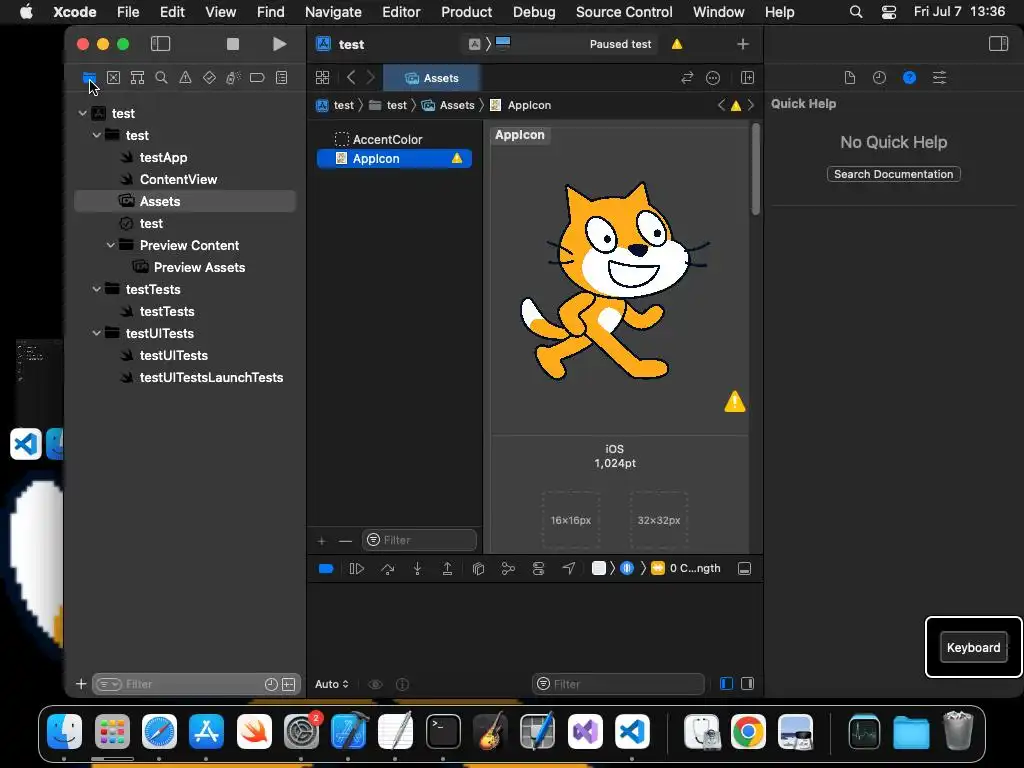Viewport: 1024px width, 768px height.
Task: Click the asset editor vertical scrollbar
Action: tap(756, 170)
